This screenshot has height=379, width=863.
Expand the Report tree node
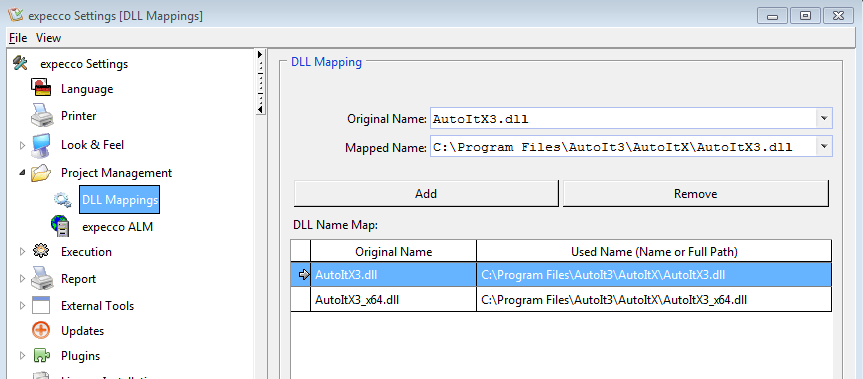(23, 278)
